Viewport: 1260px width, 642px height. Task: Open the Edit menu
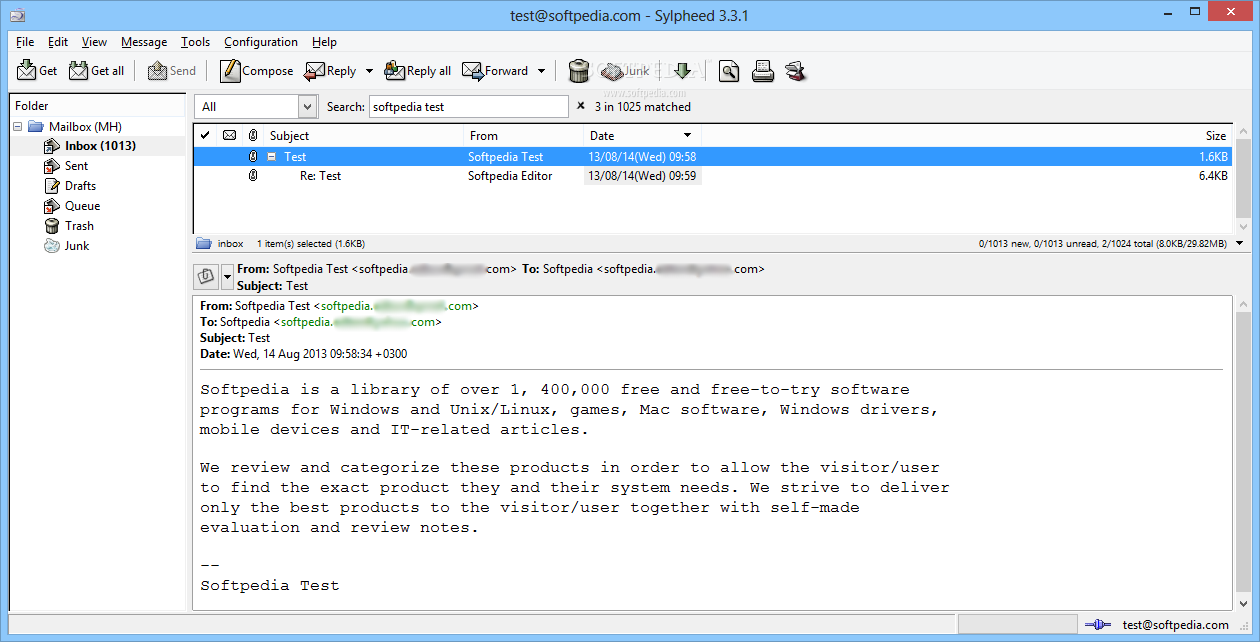pyautogui.click(x=58, y=42)
